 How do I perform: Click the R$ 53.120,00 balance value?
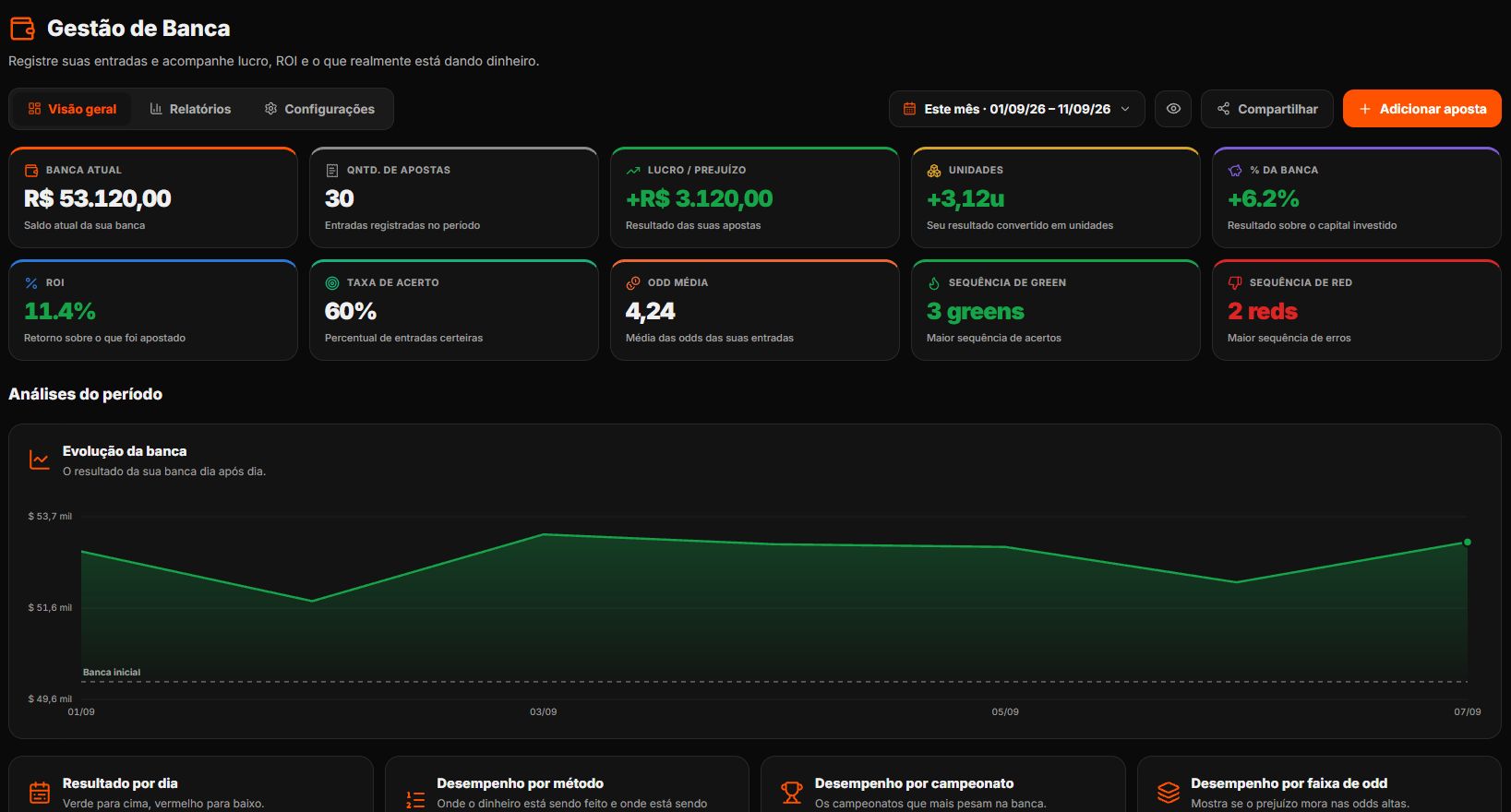click(98, 198)
